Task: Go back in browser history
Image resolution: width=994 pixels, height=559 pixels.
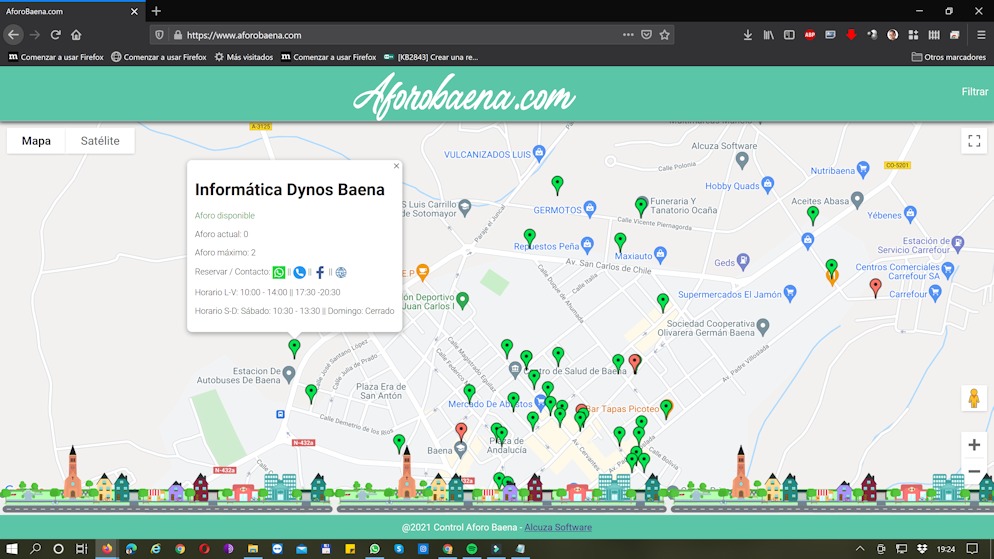Action: click(13, 35)
